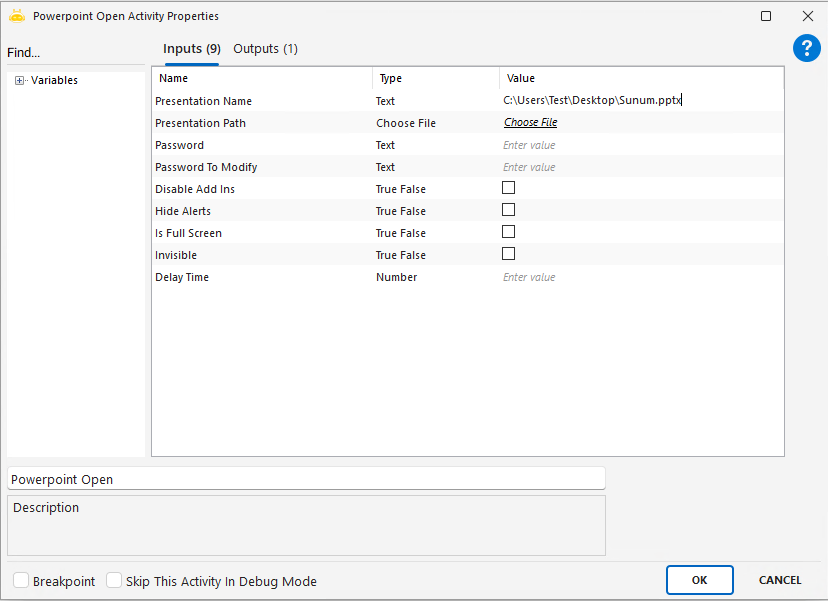Click the CANCEL button

click(779, 580)
